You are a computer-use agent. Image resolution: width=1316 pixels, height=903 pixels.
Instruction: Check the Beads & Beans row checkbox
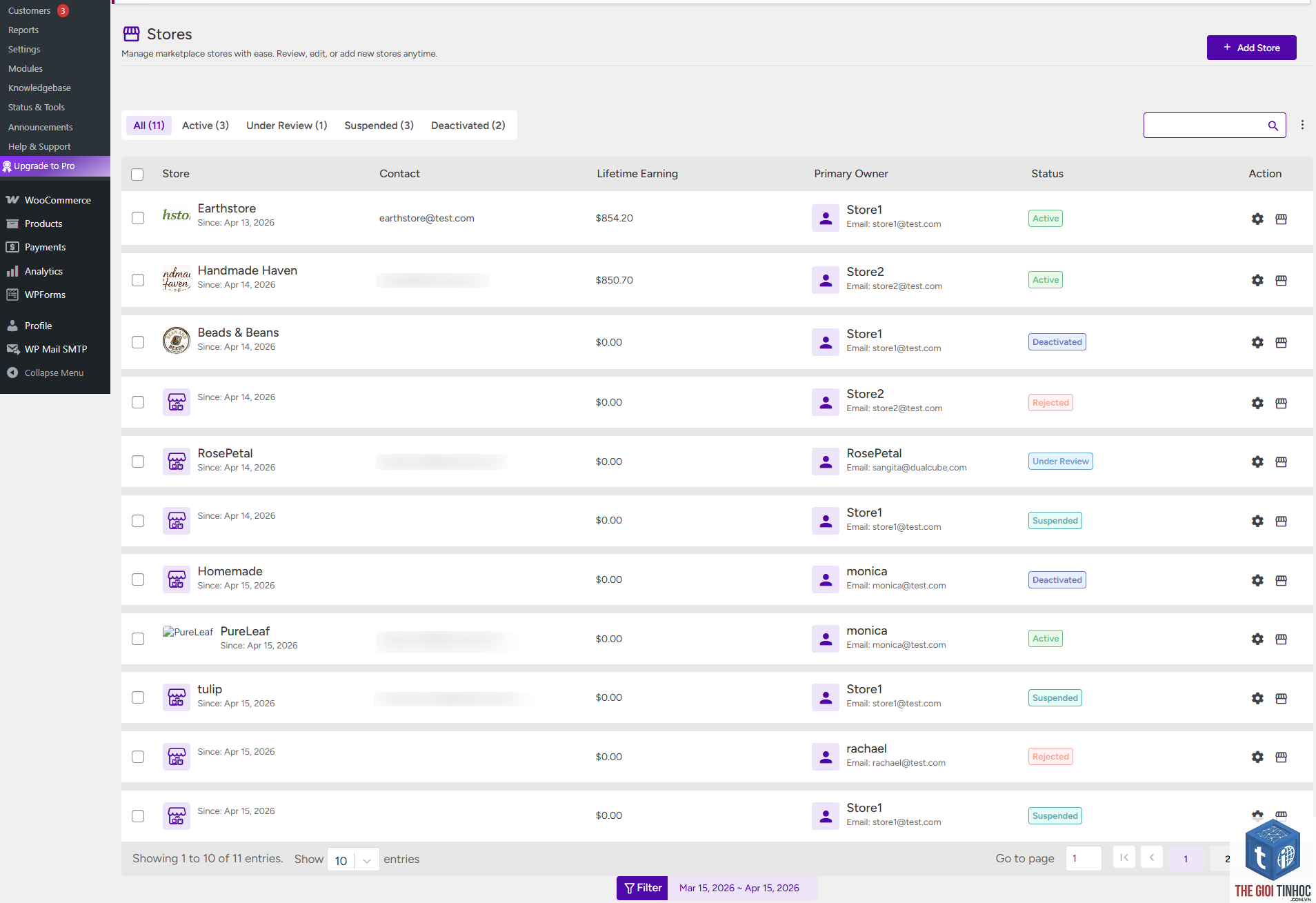point(138,342)
